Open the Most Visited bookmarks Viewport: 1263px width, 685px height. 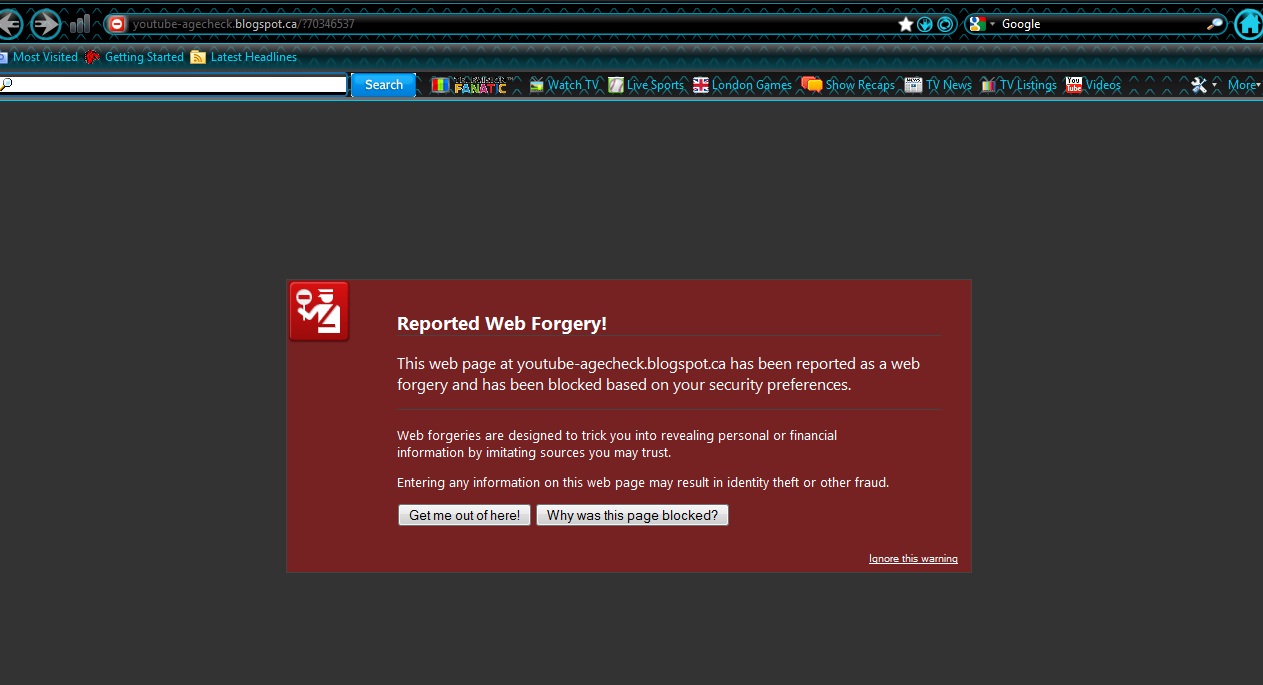pos(39,57)
